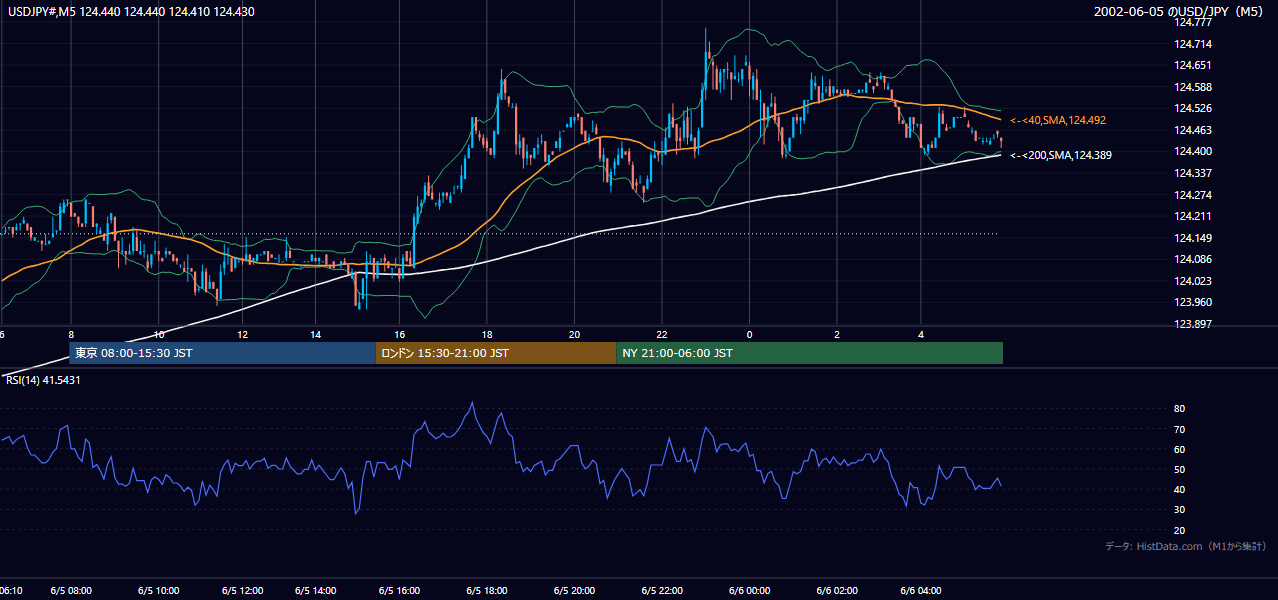The width and height of the screenshot is (1278, 600).
Task: Select the ロンドン 15:30-21:00 JST session bar
Action: tap(496, 353)
